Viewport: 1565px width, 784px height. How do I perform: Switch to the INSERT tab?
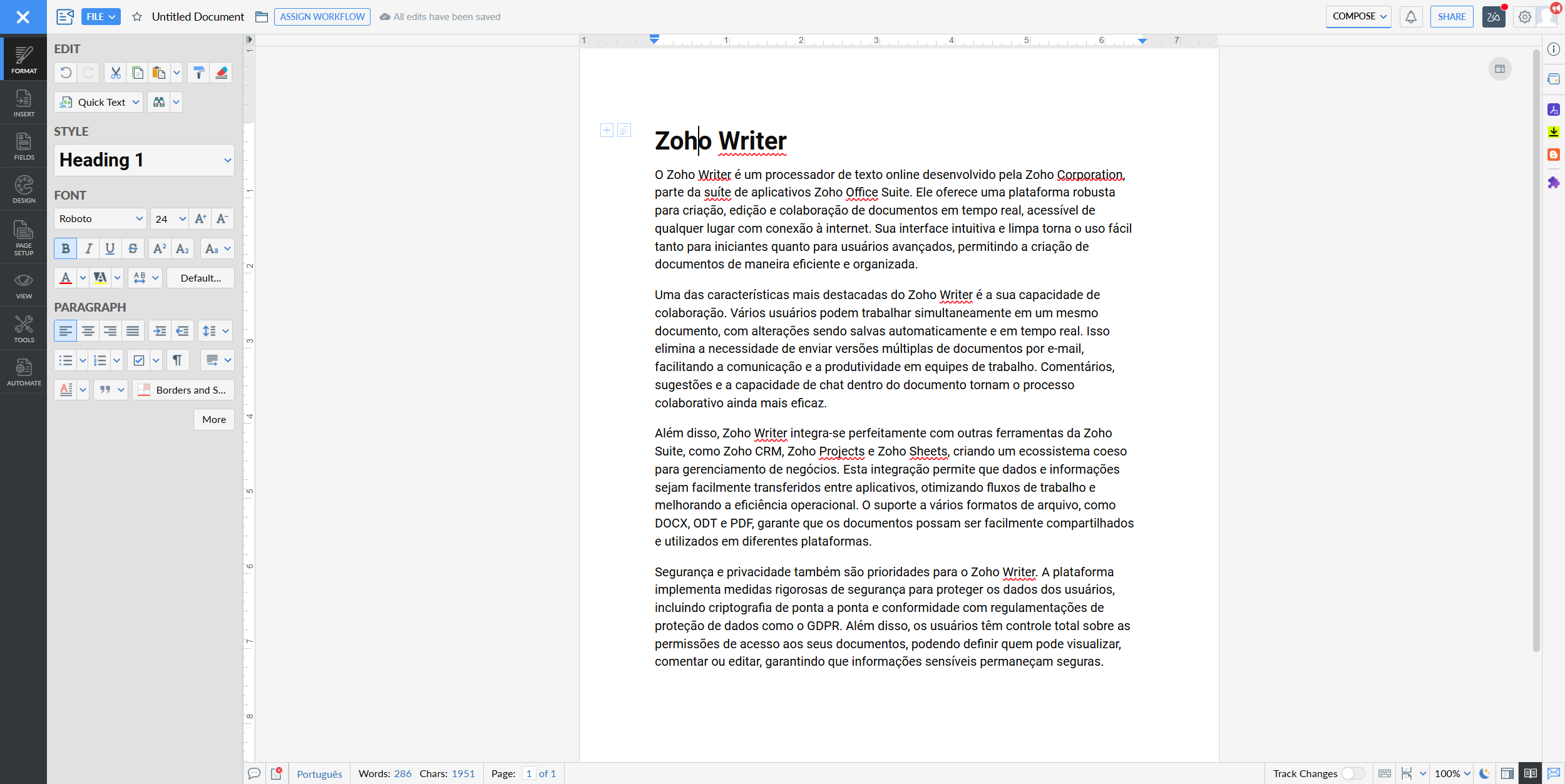tap(24, 103)
